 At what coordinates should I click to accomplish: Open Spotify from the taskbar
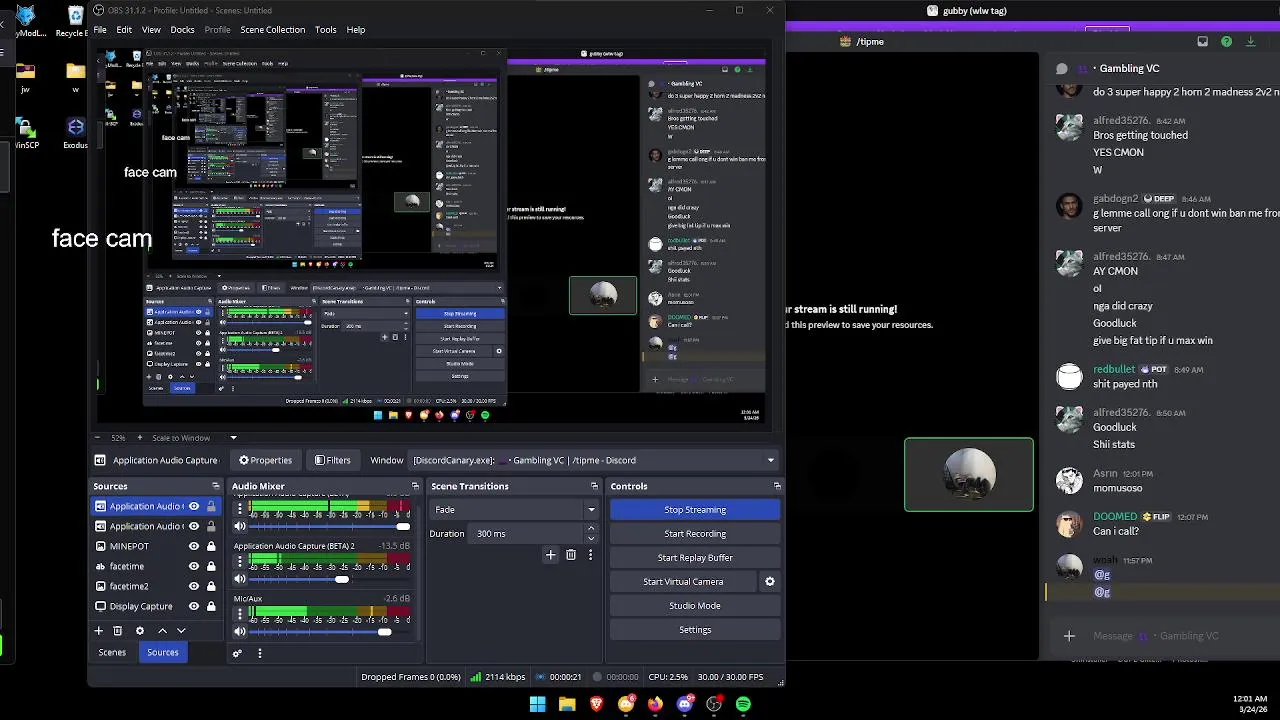pyautogui.click(x=743, y=704)
